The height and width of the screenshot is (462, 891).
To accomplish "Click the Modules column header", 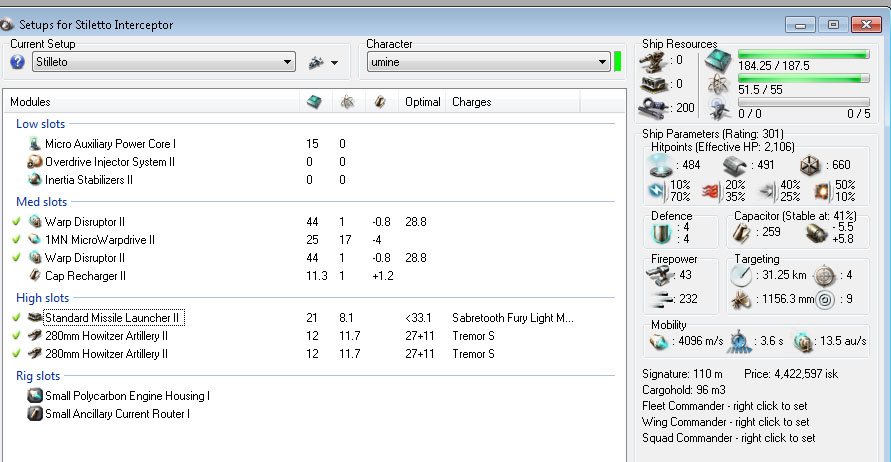I will coord(30,102).
